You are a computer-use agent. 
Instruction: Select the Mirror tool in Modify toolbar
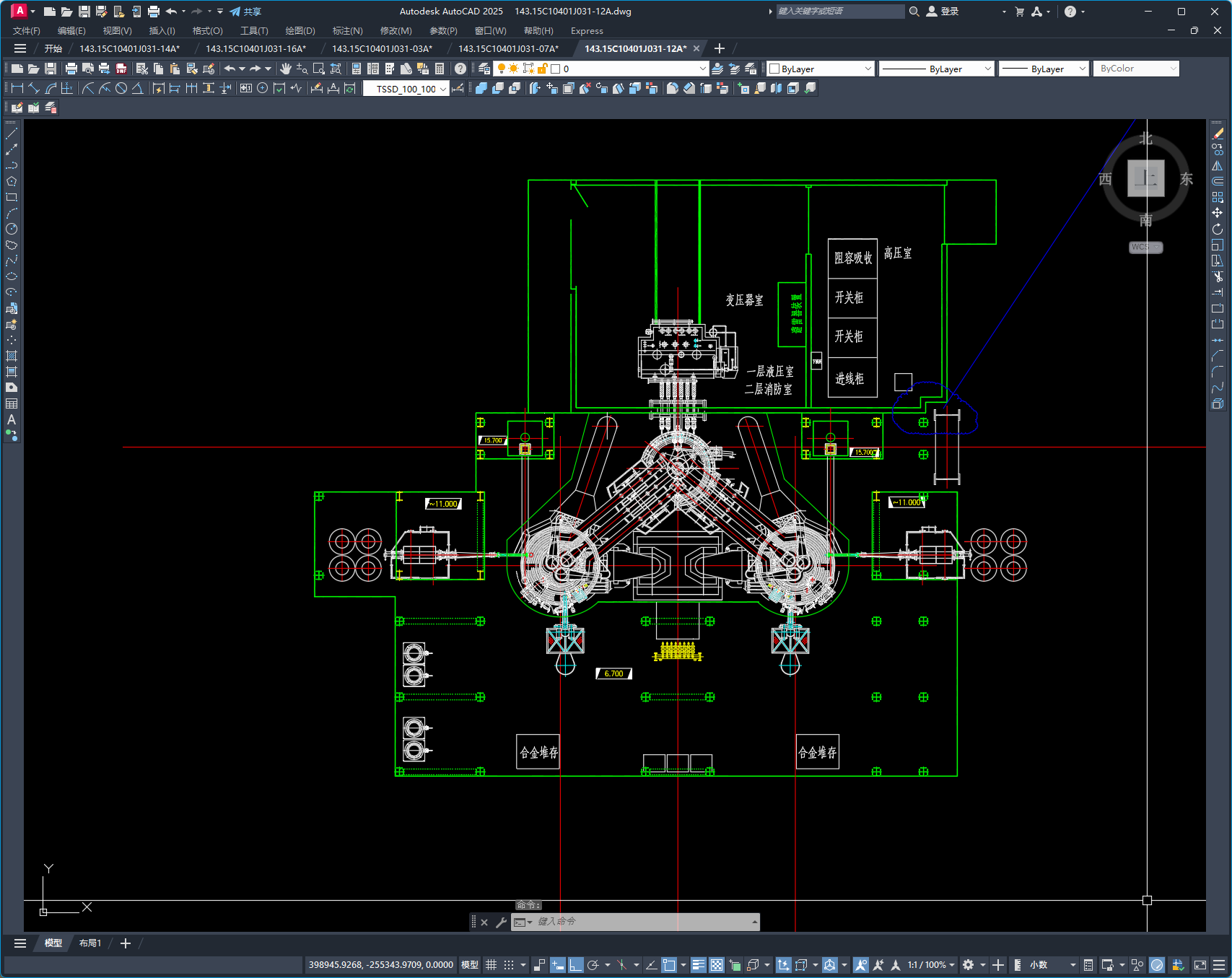1218,165
